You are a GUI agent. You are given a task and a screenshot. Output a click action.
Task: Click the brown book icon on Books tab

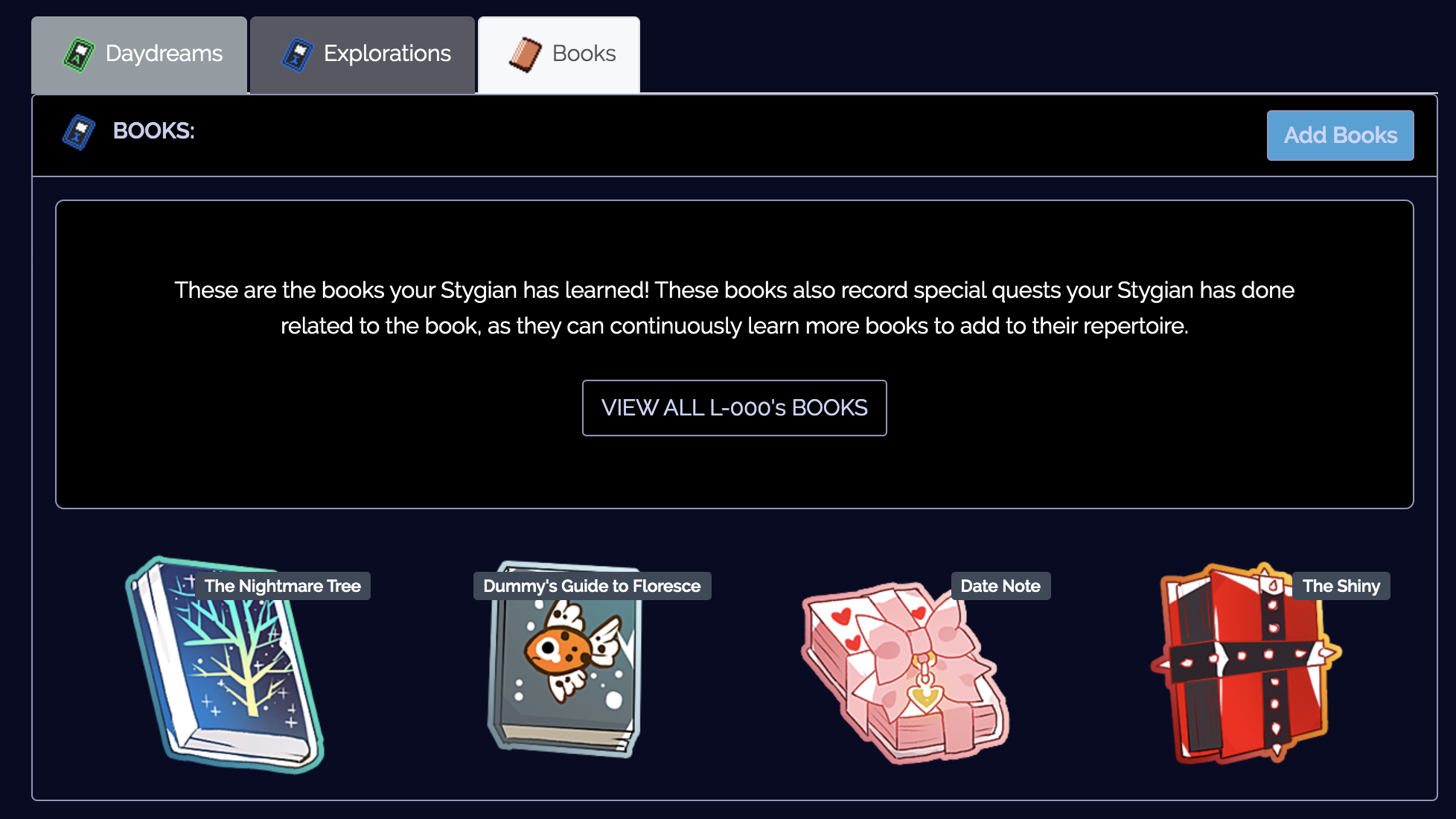(525, 54)
